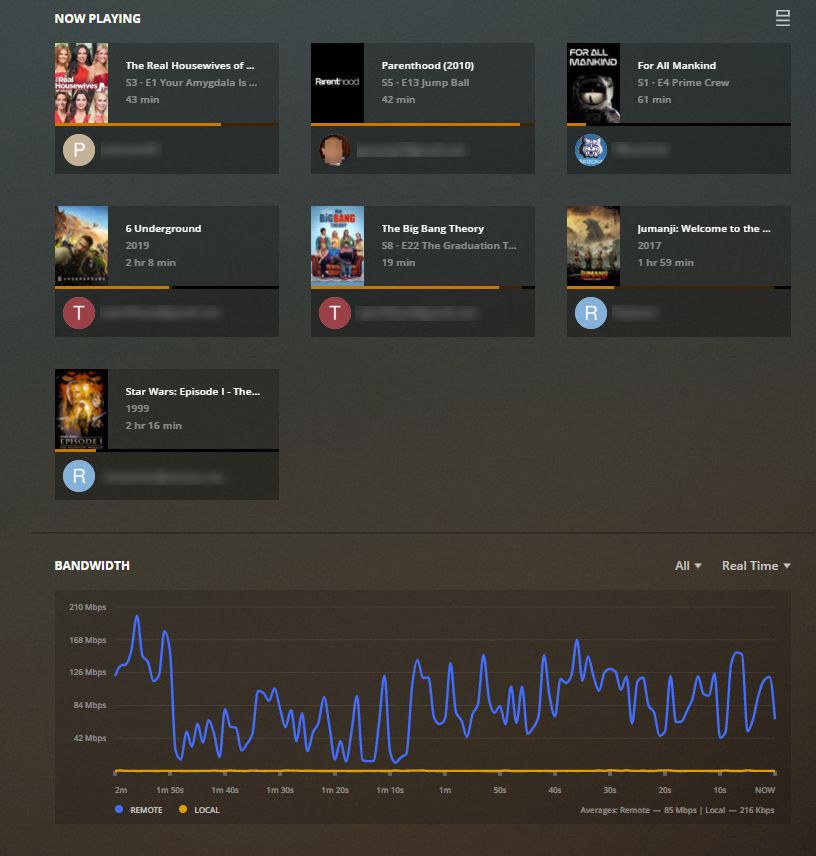
Task: Toggle the Remote series in bandwidth legend
Action: pyautogui.click(x=139, y=810)
